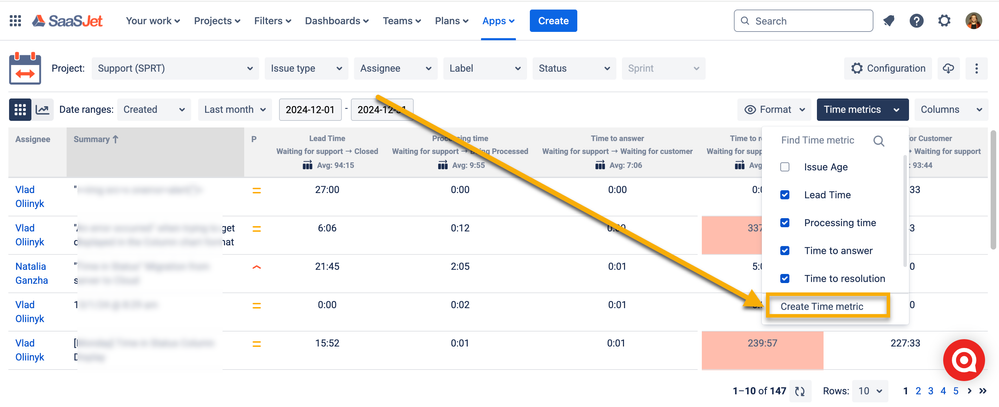Click medium priority icon in 27:00 row

point(257,190)
